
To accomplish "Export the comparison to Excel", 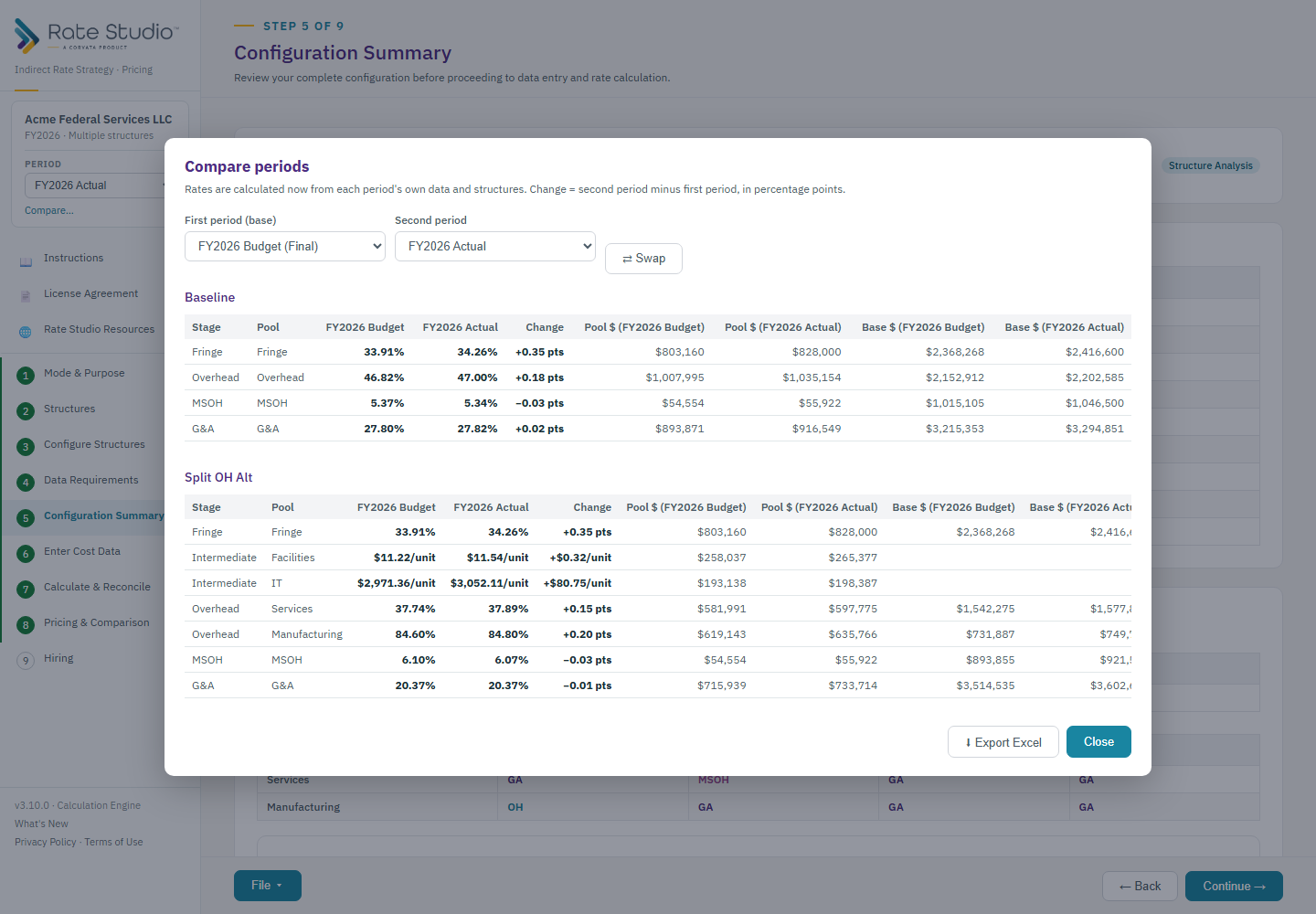I will point(1003,742).
